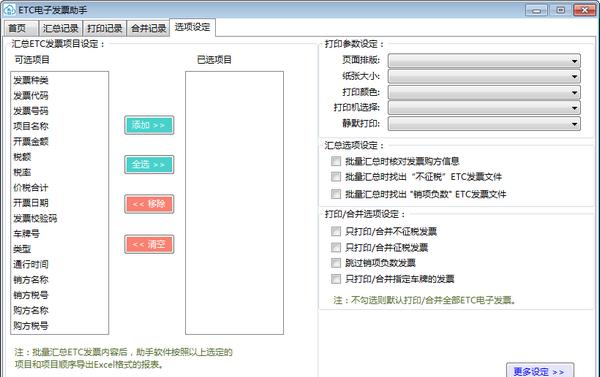600x377 pixels.
Task: Close the ETC电子发票助手 window
Action: (584, 10)
